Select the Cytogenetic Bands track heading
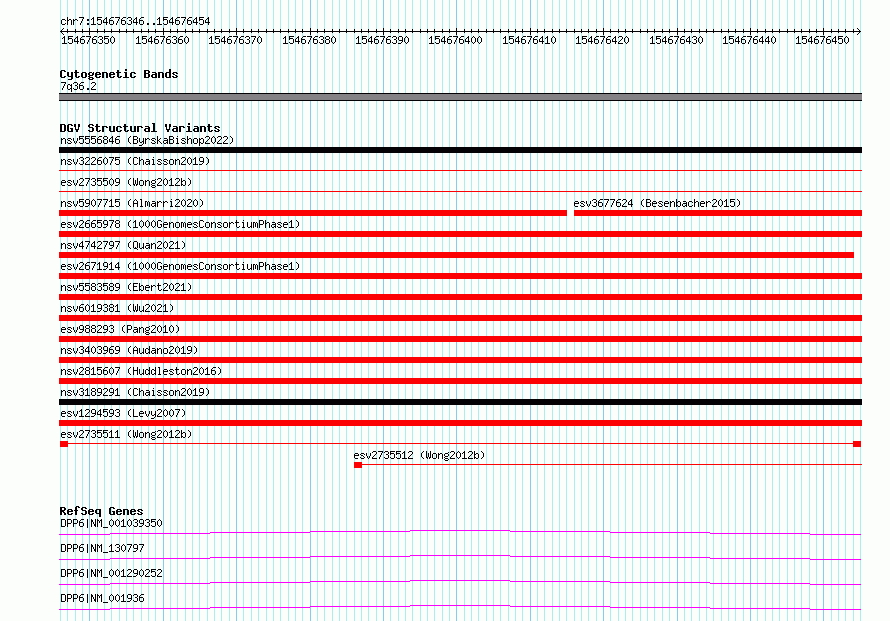This screenshot has height=621, width=890. [119, 74]
